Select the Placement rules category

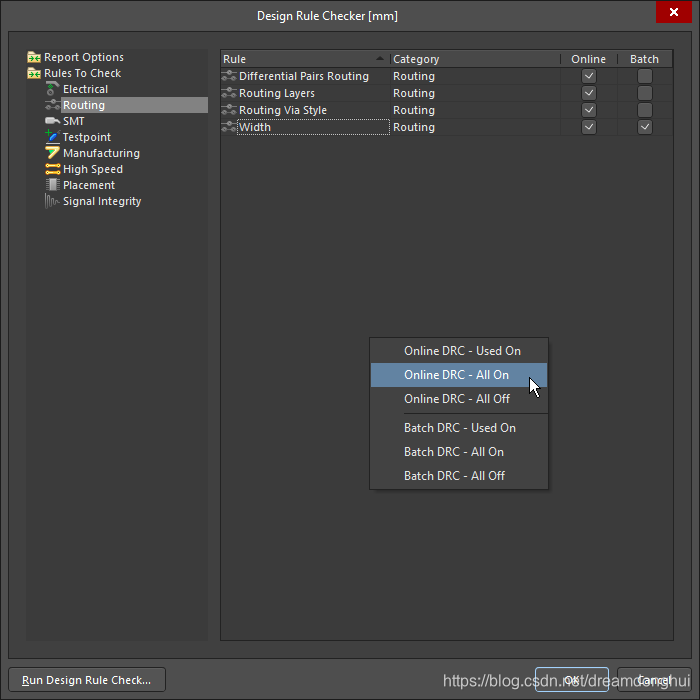click(89, 185)
